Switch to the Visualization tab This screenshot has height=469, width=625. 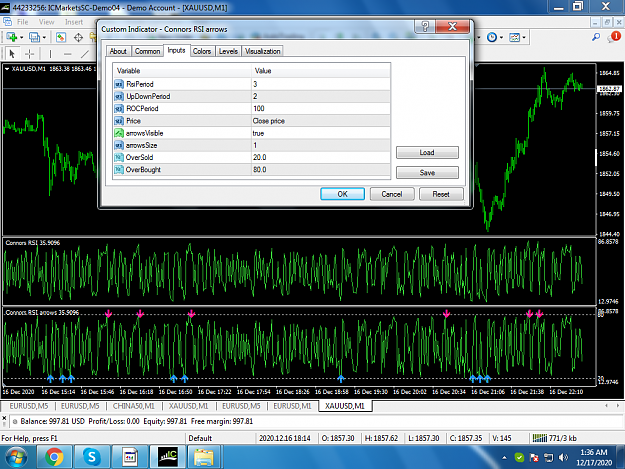coord(262,51)
